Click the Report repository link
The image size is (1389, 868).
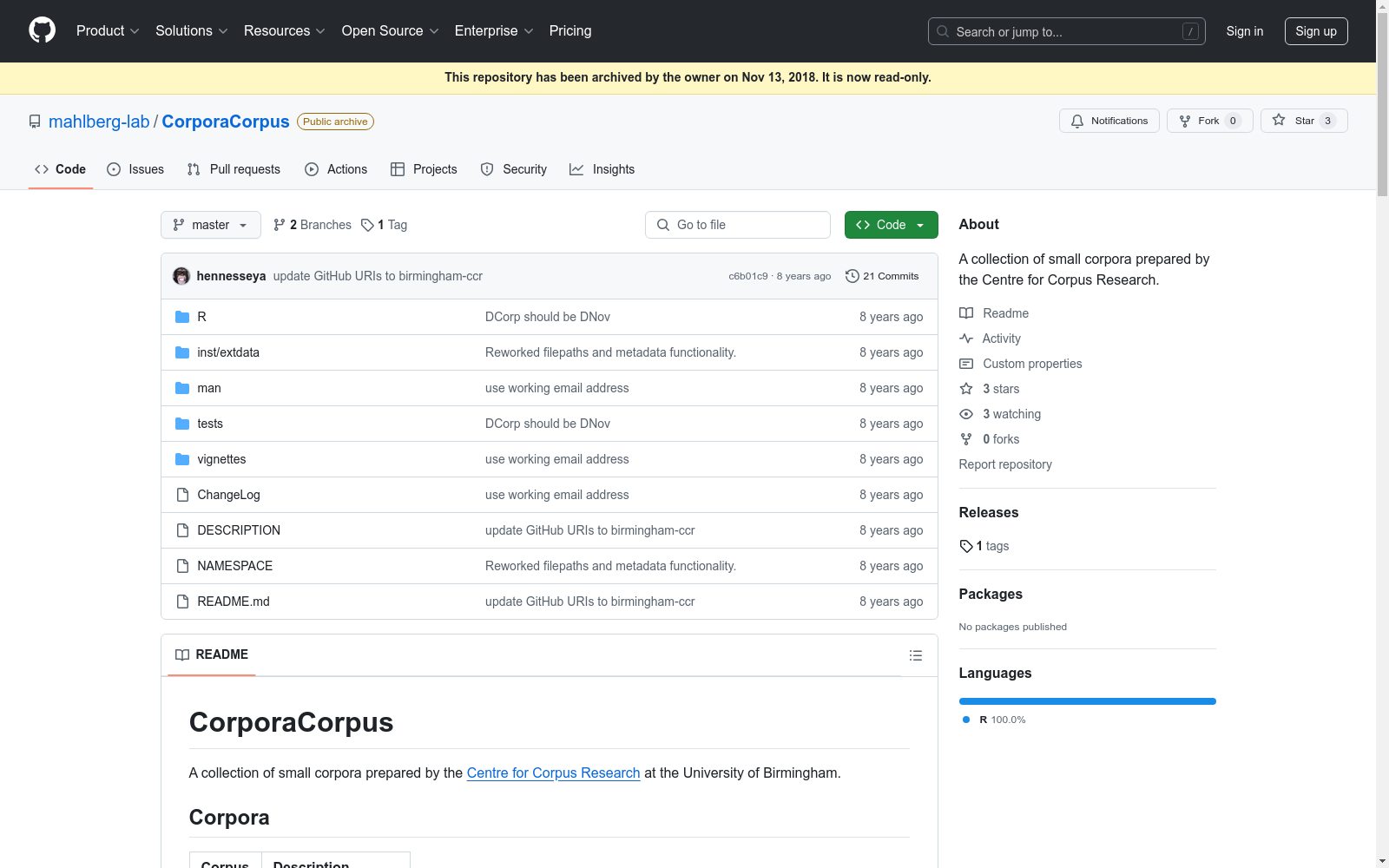pos(1005,464)
